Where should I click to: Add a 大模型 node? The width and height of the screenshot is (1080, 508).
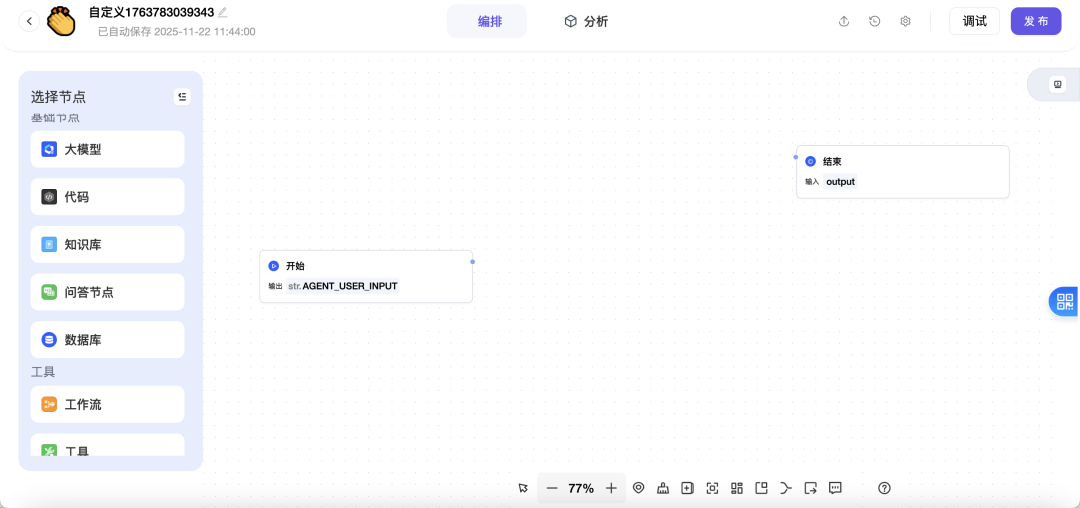pos(107,149)
